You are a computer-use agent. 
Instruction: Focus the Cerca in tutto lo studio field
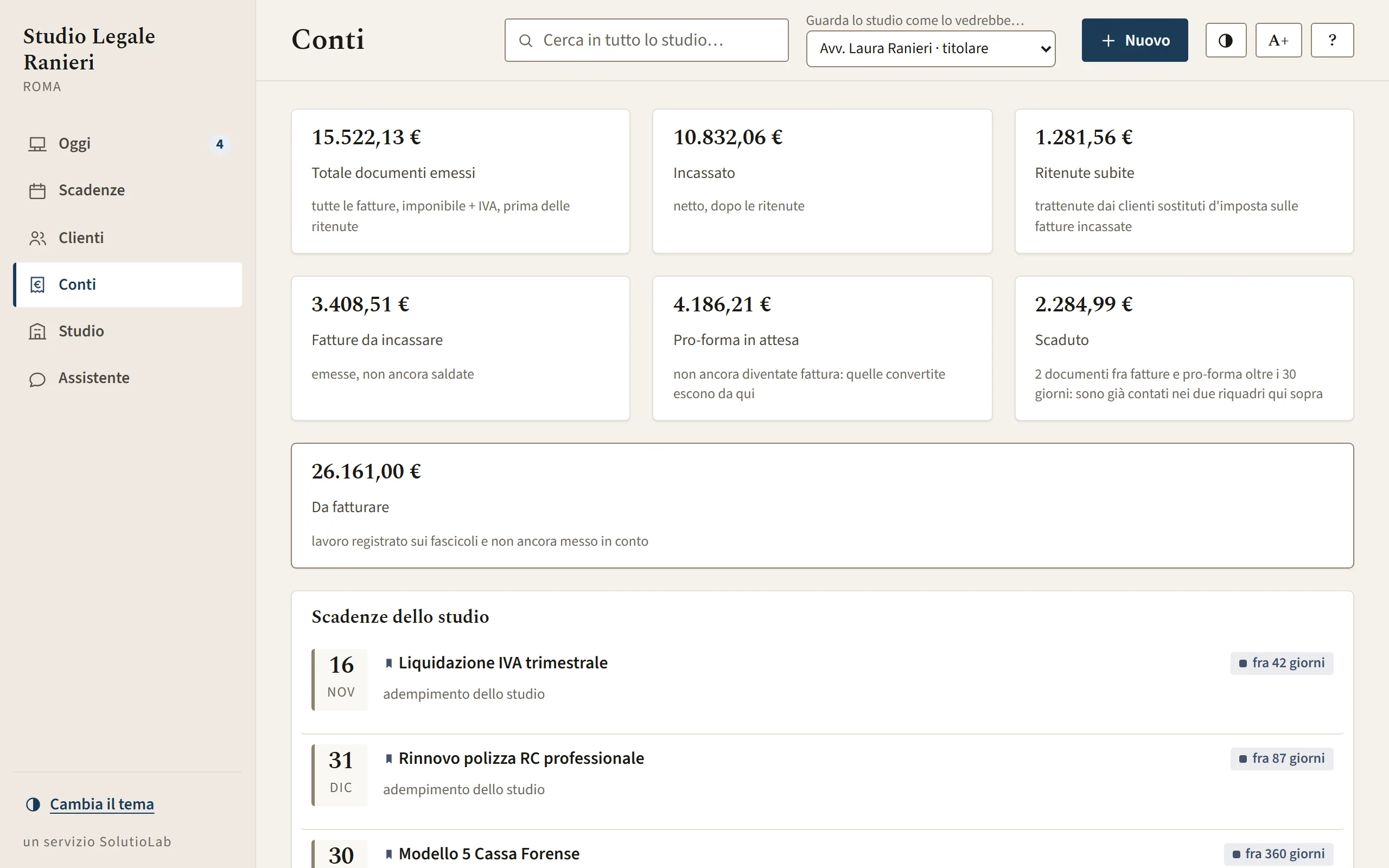point(646,40)
